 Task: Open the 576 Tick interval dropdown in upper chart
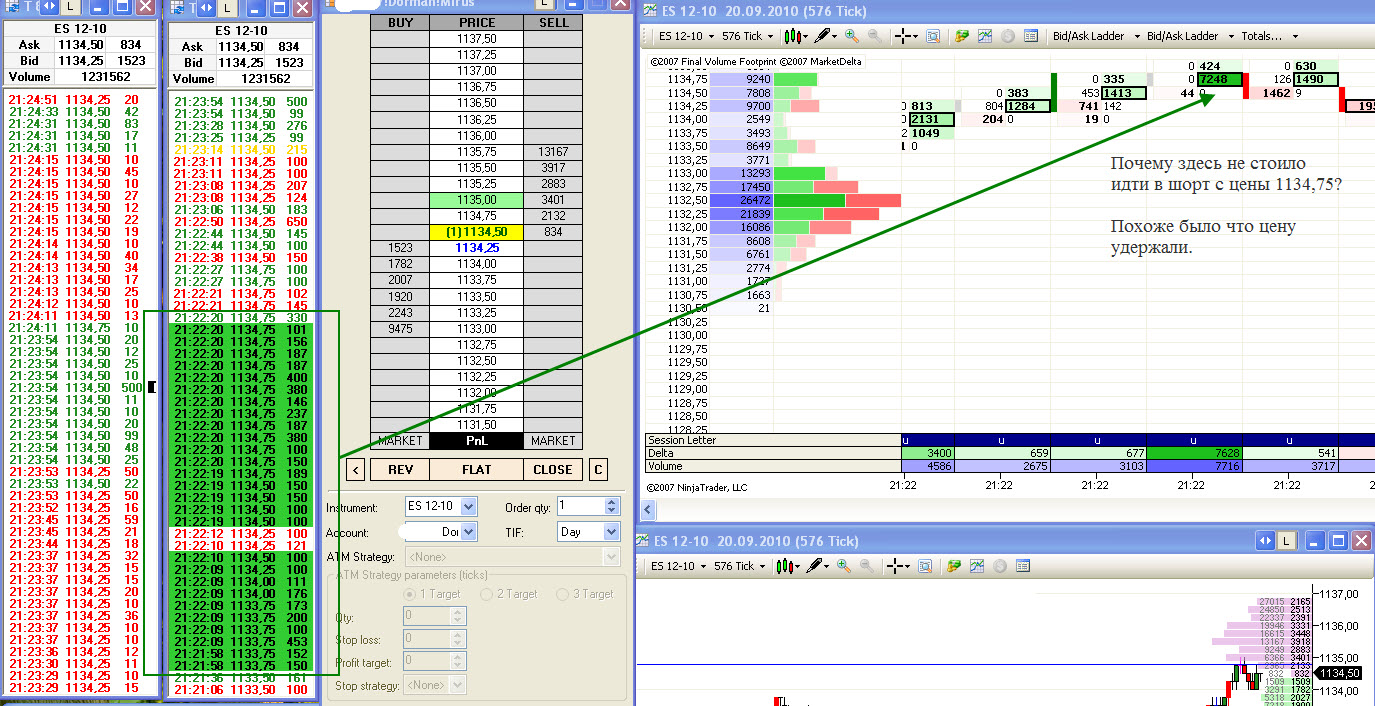tap(746, 36)
